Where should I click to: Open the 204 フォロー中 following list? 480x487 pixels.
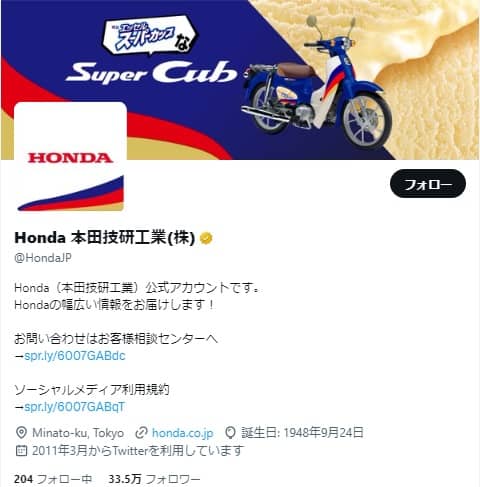[53, 479]
